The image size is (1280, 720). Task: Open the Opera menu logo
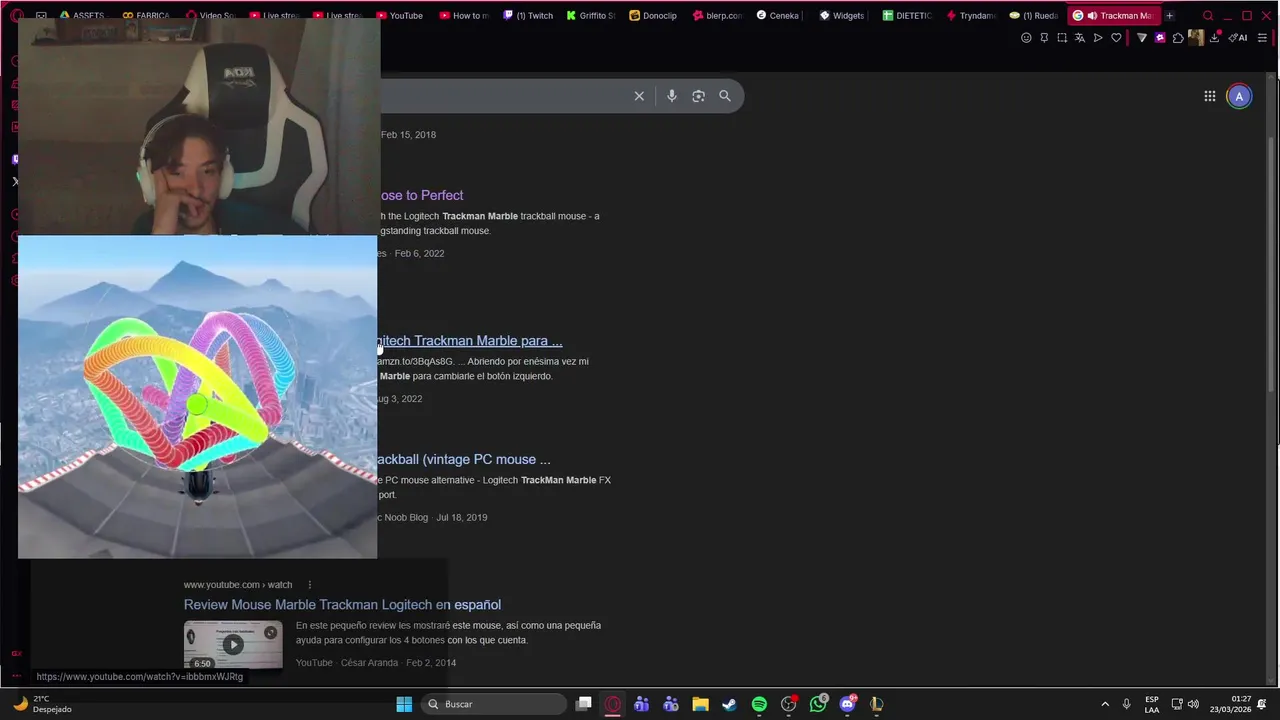(17, 16)
